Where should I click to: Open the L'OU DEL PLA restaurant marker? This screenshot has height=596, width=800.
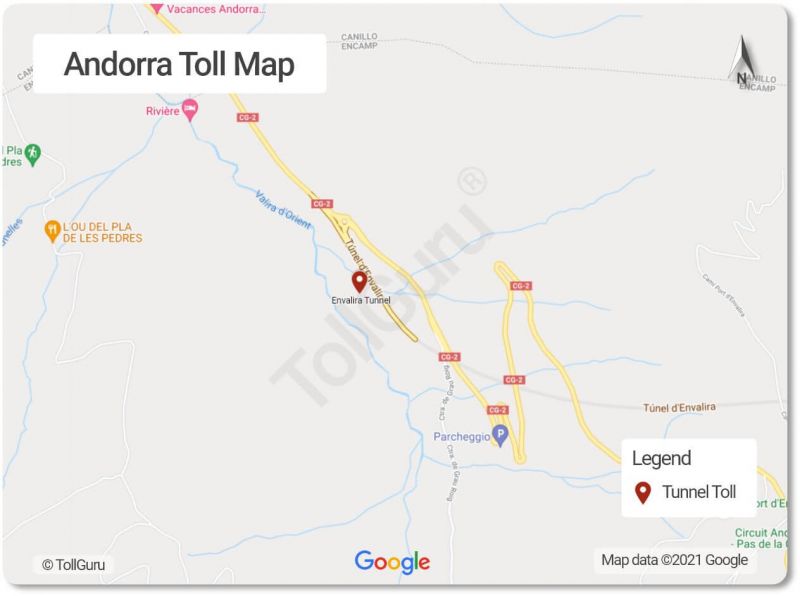(52, 231)
